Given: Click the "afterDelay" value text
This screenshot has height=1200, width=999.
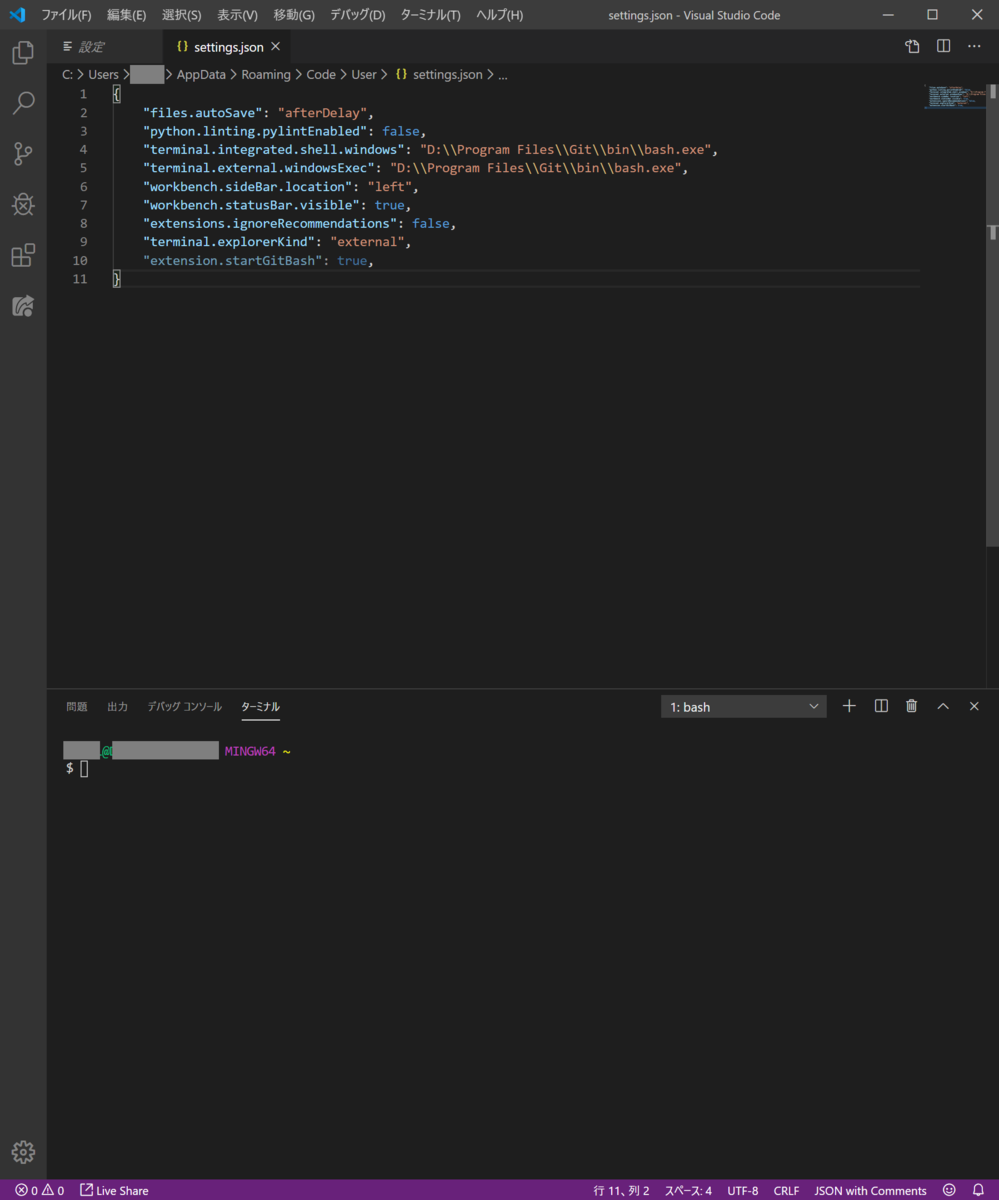Looking at the screenshot, I should (x=323, y=113).
